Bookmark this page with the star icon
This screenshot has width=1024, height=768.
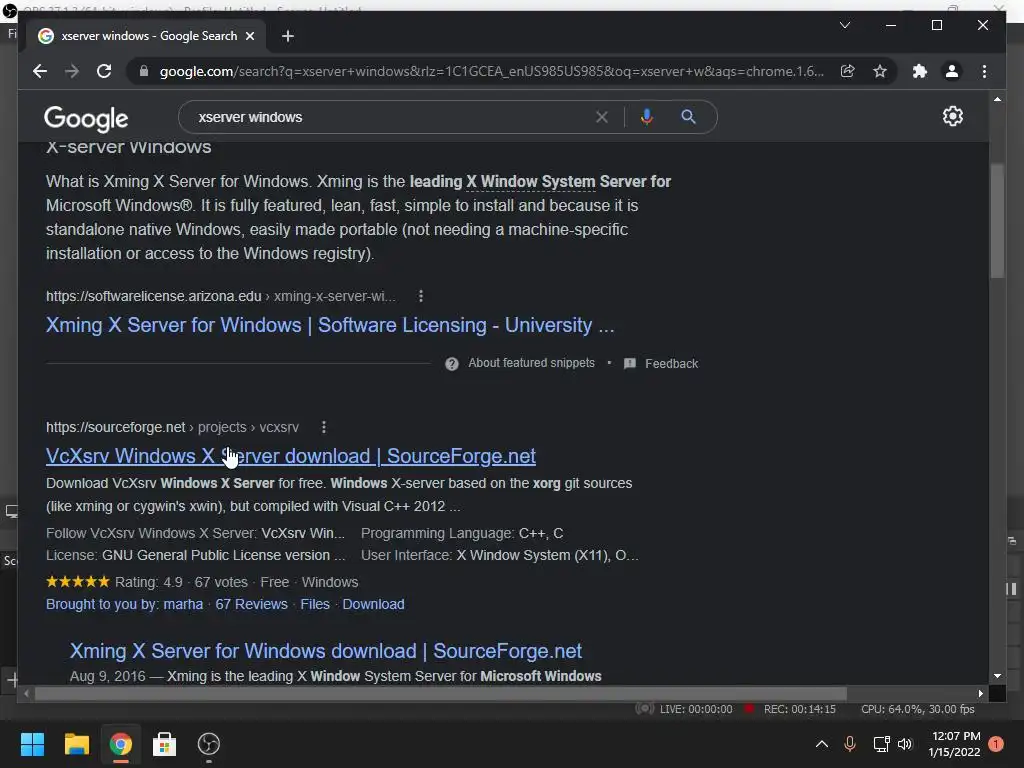[x=880, y=71]
